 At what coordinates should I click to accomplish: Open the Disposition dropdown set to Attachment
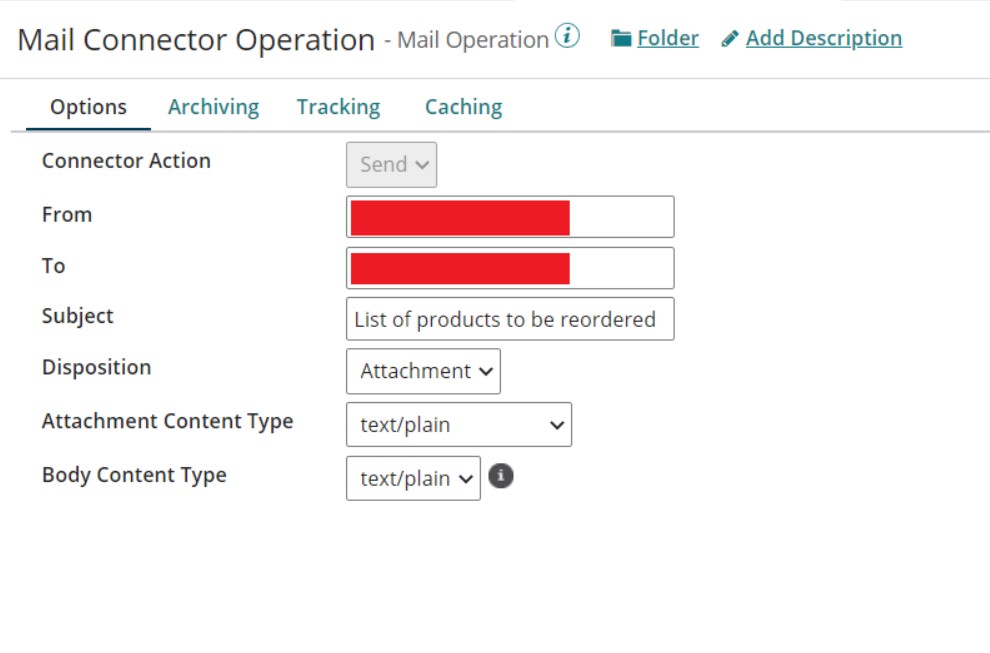[x=423, y=371]
